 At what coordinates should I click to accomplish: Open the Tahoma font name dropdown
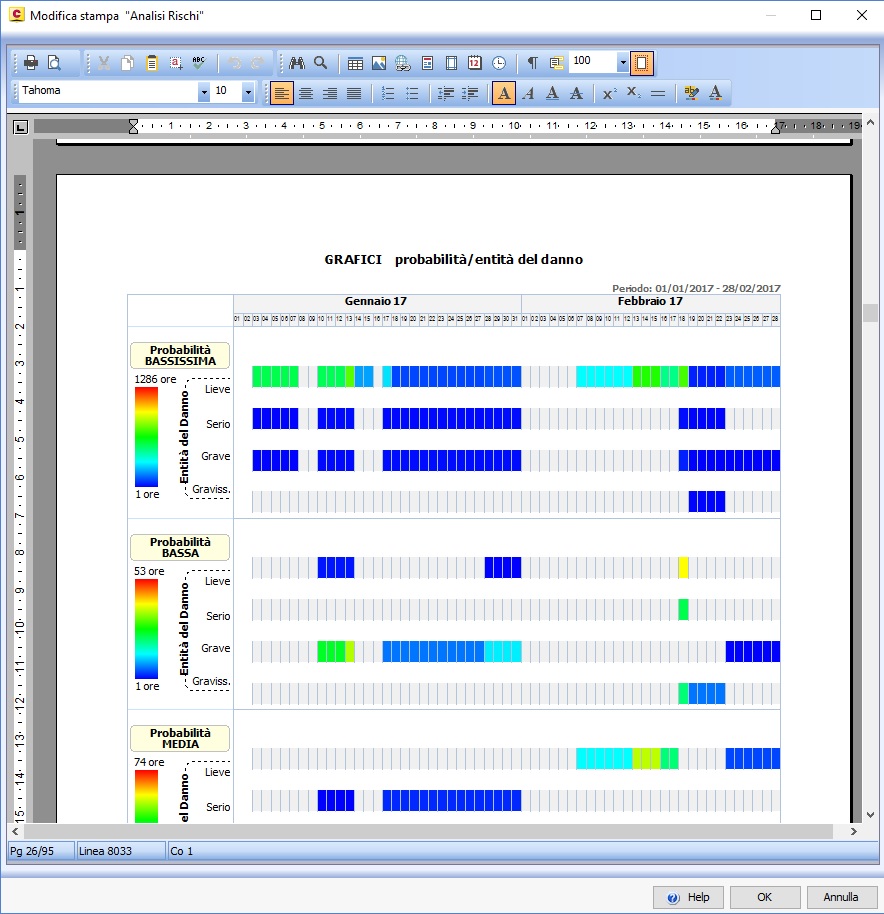(204, 92)
